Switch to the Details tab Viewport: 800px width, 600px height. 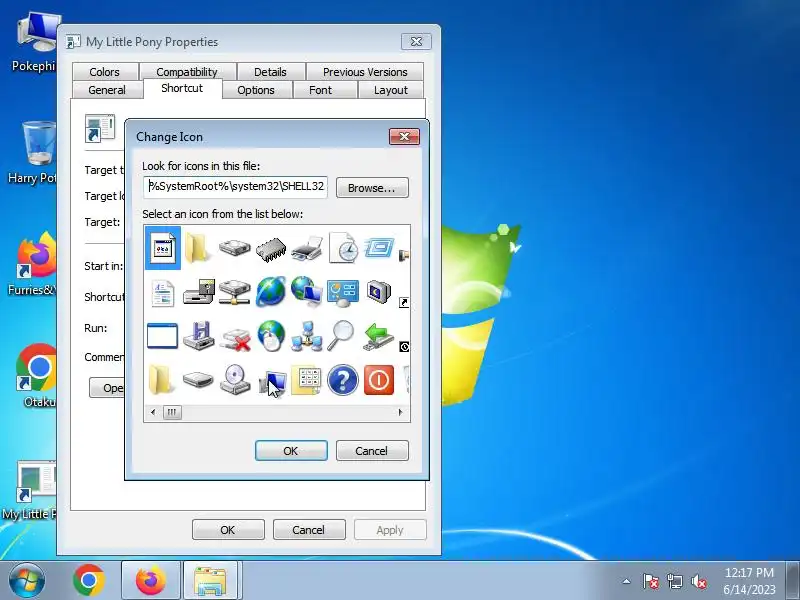270,72
